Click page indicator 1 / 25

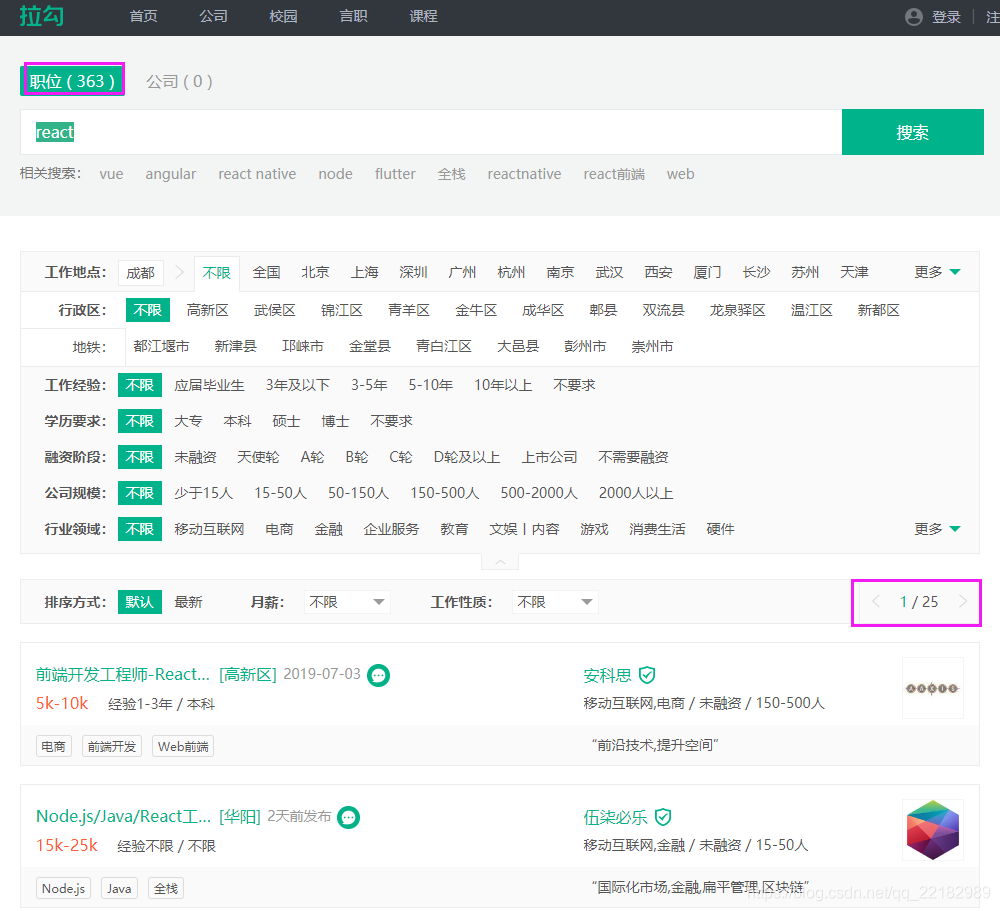pyautogui.click(x=919, y=602)
